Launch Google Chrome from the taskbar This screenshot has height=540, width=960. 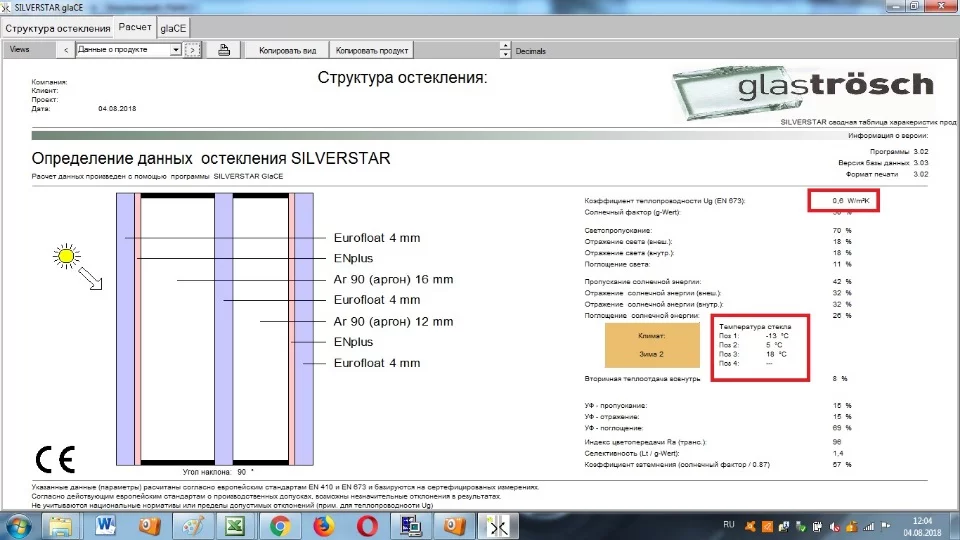[x=279, y=526]
